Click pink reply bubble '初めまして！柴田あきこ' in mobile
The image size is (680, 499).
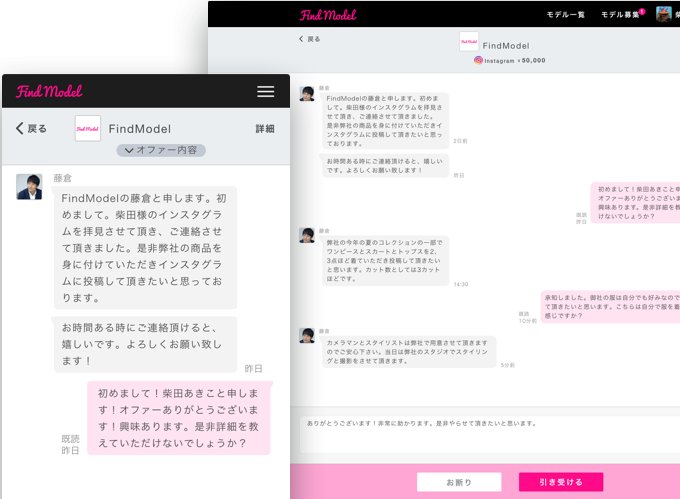[179, 418]
